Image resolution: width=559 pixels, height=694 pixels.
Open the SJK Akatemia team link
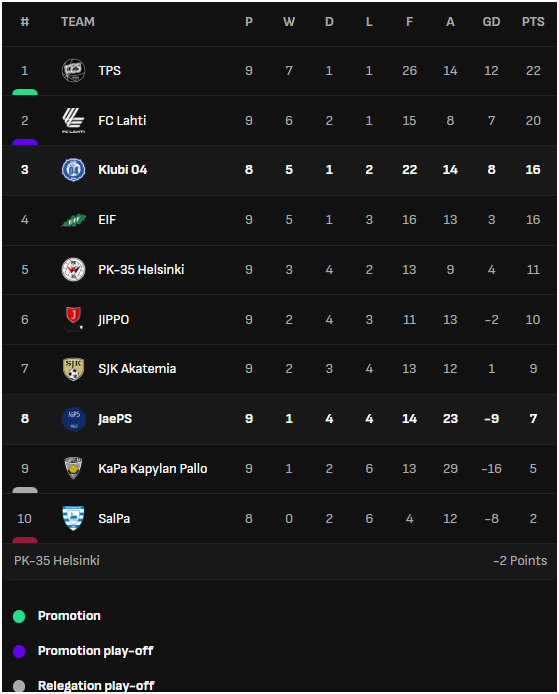(x=137, y=369)
